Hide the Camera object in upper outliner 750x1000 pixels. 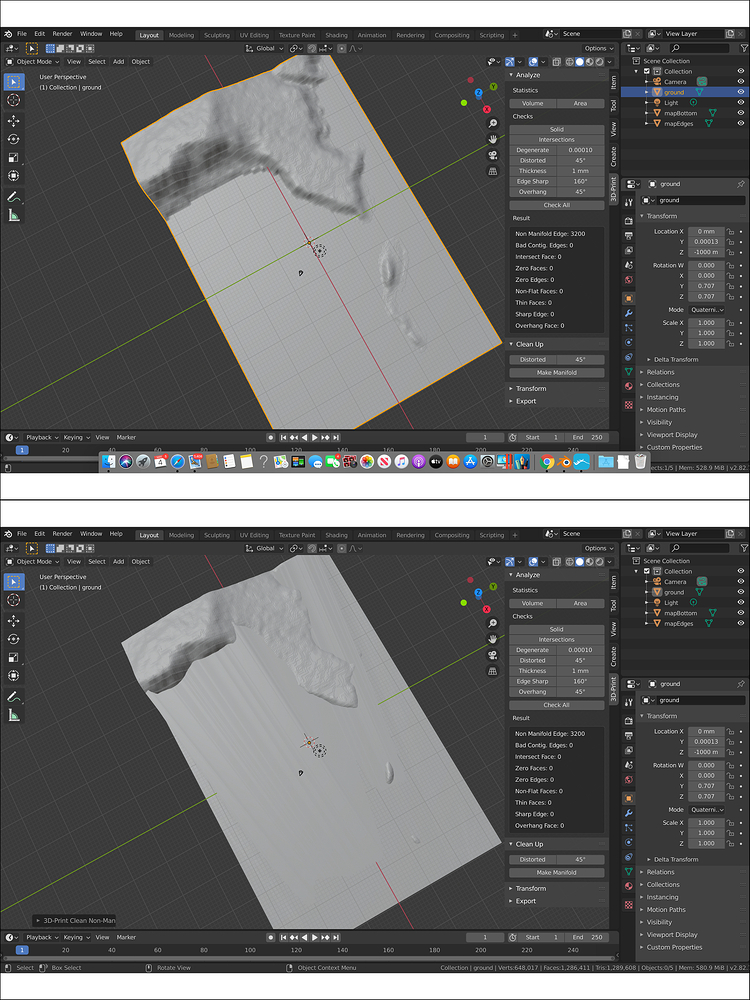(x=741, y=82)
